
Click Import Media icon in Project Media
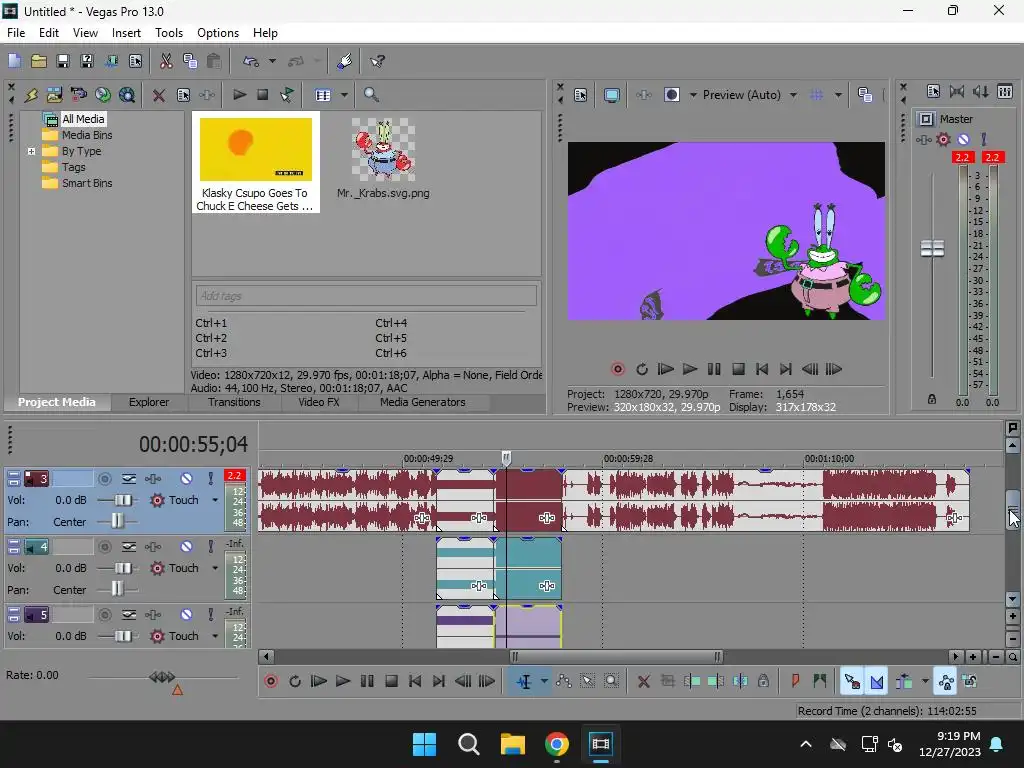(55, 95)
